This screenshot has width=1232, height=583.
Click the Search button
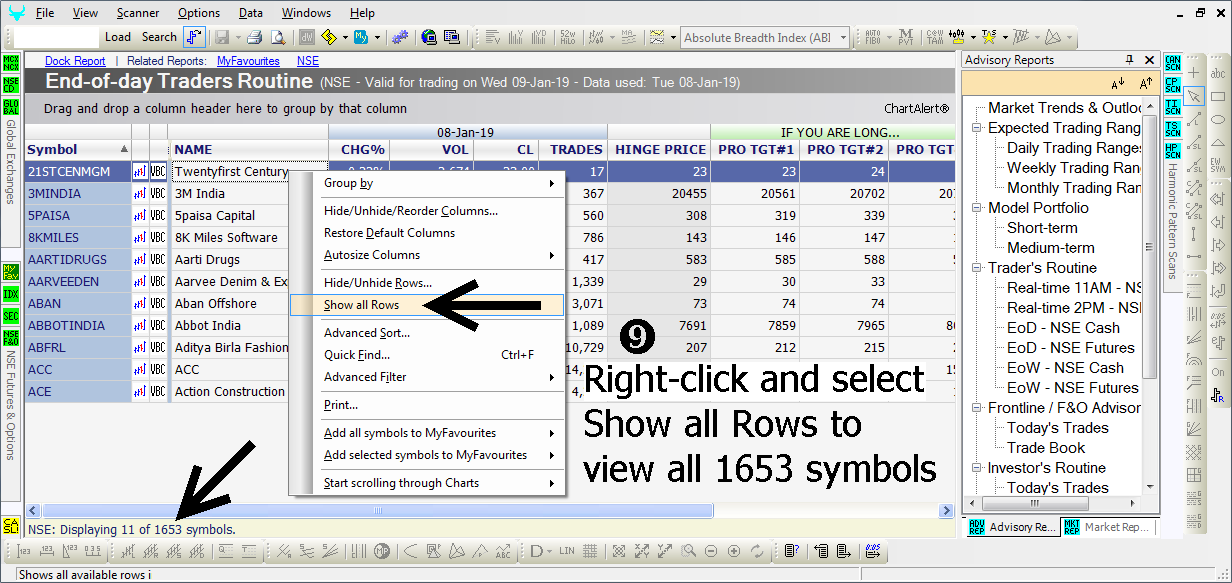[159, 37]
